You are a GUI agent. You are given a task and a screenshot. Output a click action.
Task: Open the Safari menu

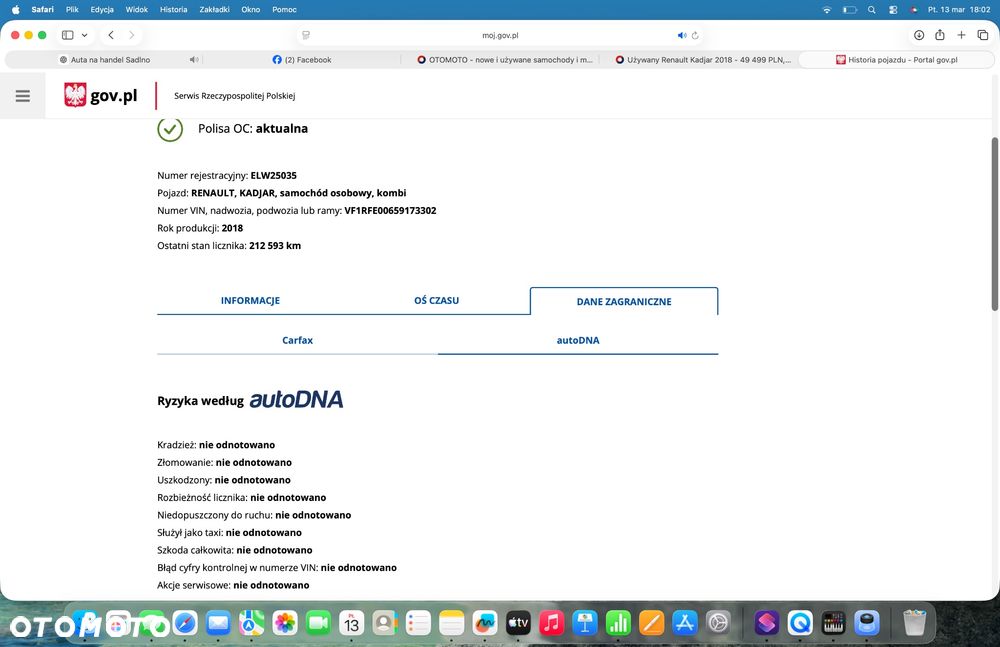pos(43,10)
